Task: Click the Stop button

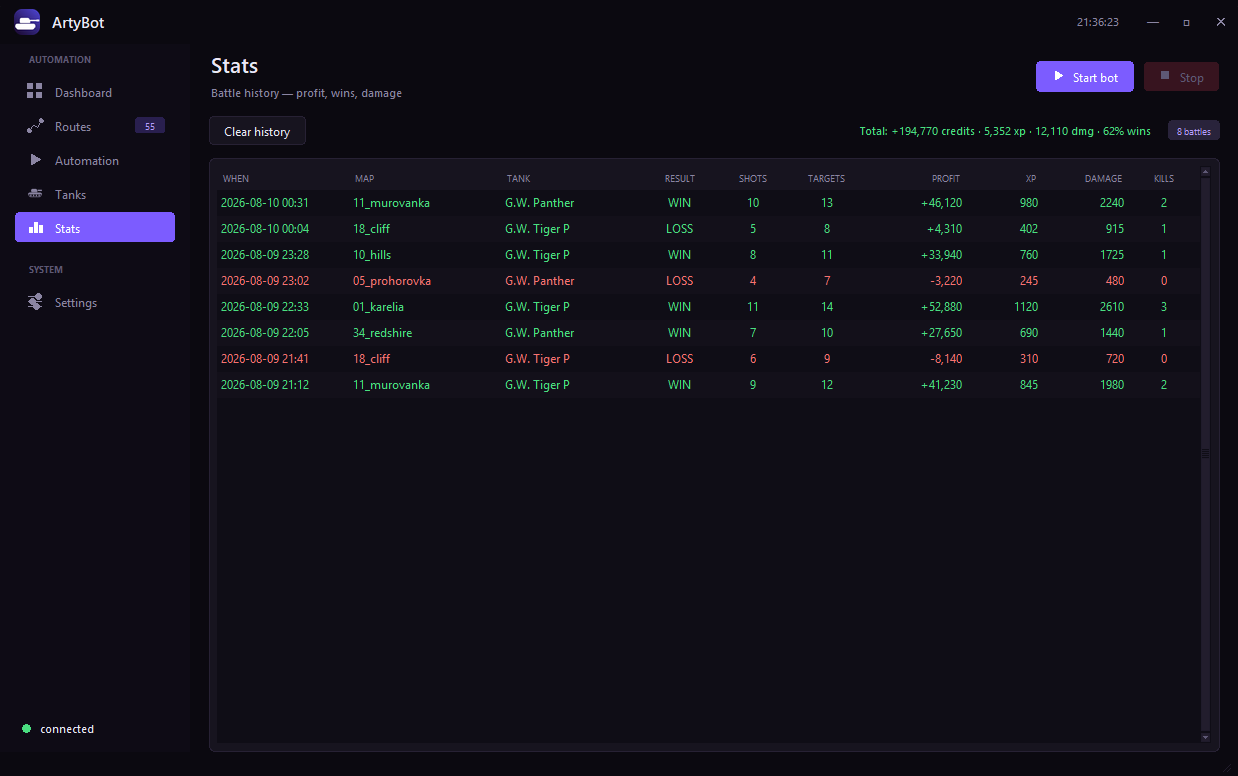Action: coord(1181,77)
